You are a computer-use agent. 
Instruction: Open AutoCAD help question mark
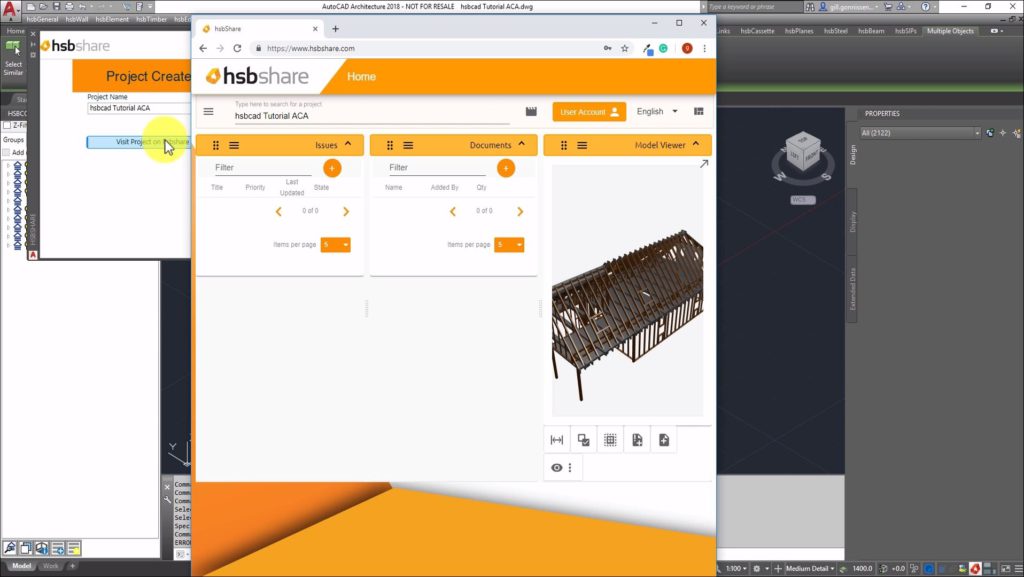point(925,7)
